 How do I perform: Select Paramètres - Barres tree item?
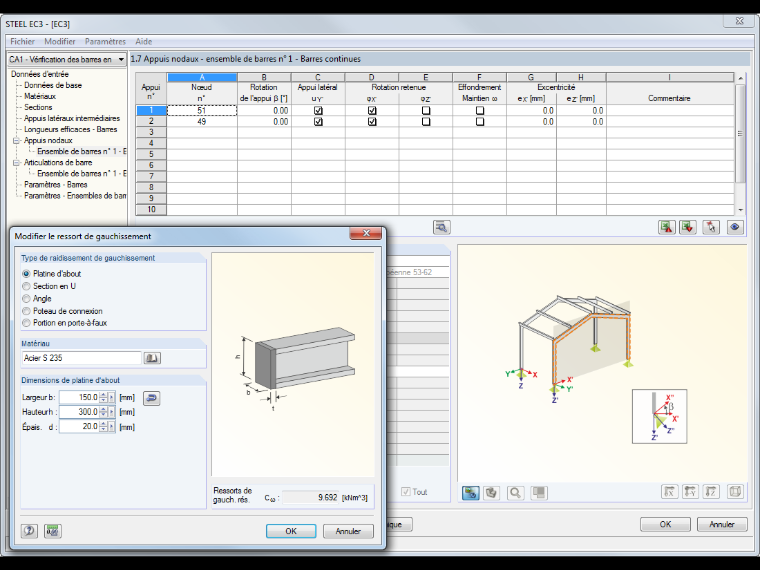(56, 185)
